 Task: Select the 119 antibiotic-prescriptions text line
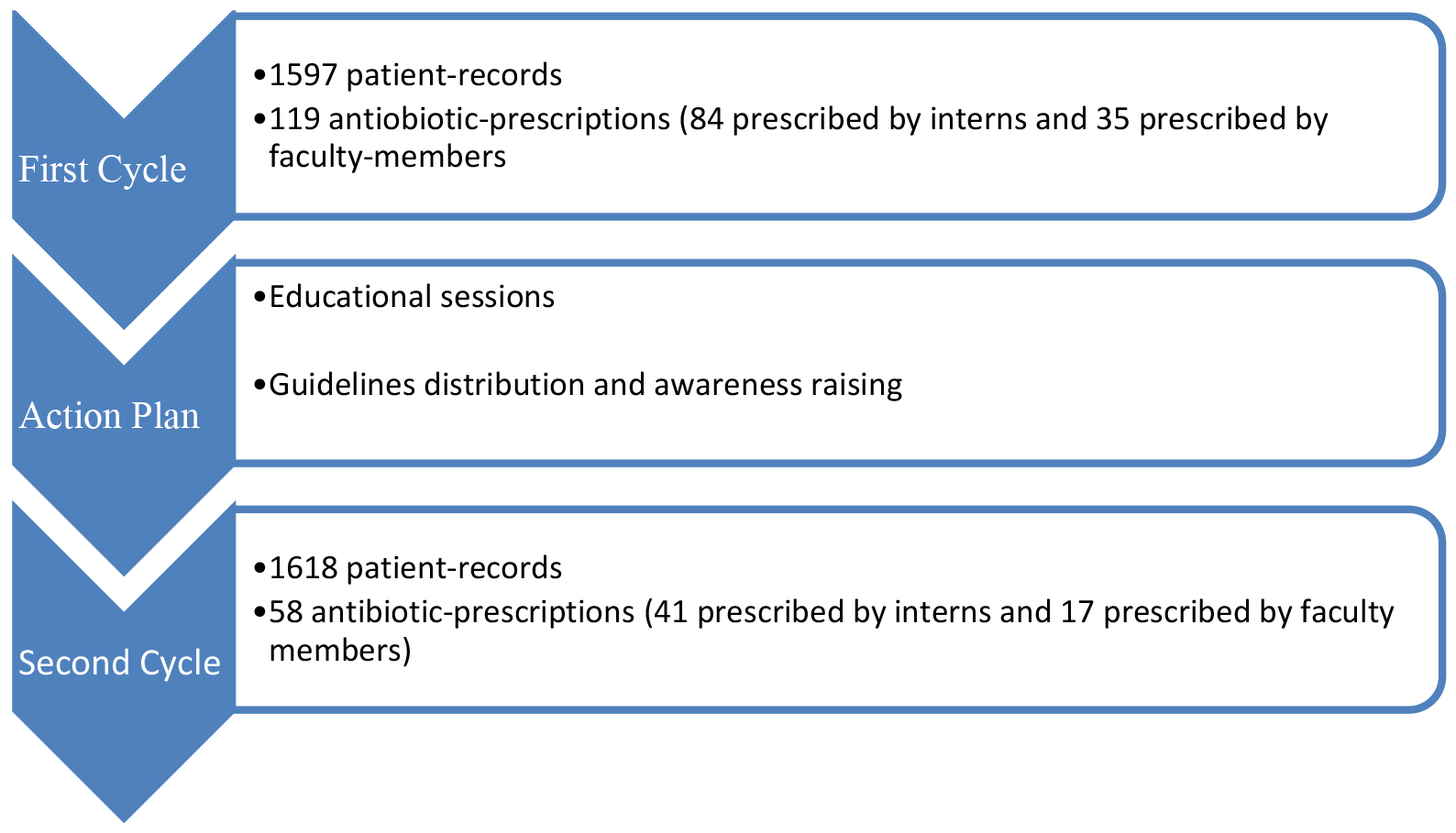coord(790,119)
